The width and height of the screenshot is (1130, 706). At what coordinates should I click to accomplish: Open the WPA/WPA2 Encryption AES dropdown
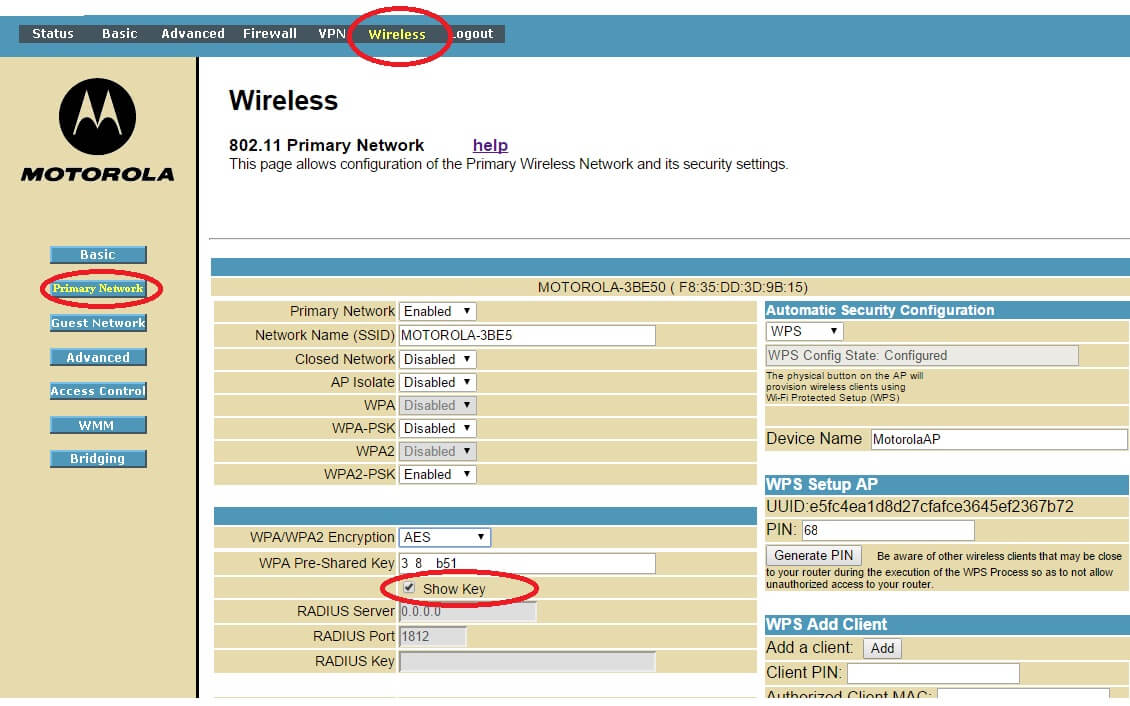[445, 537]
